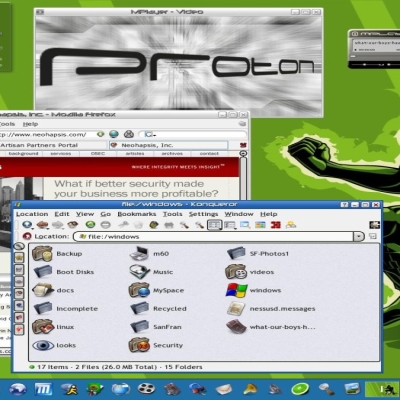Viewport: 400px width, 400px height.
Task: Click the Konqueror location URL field
Action: tap(213, 237)
